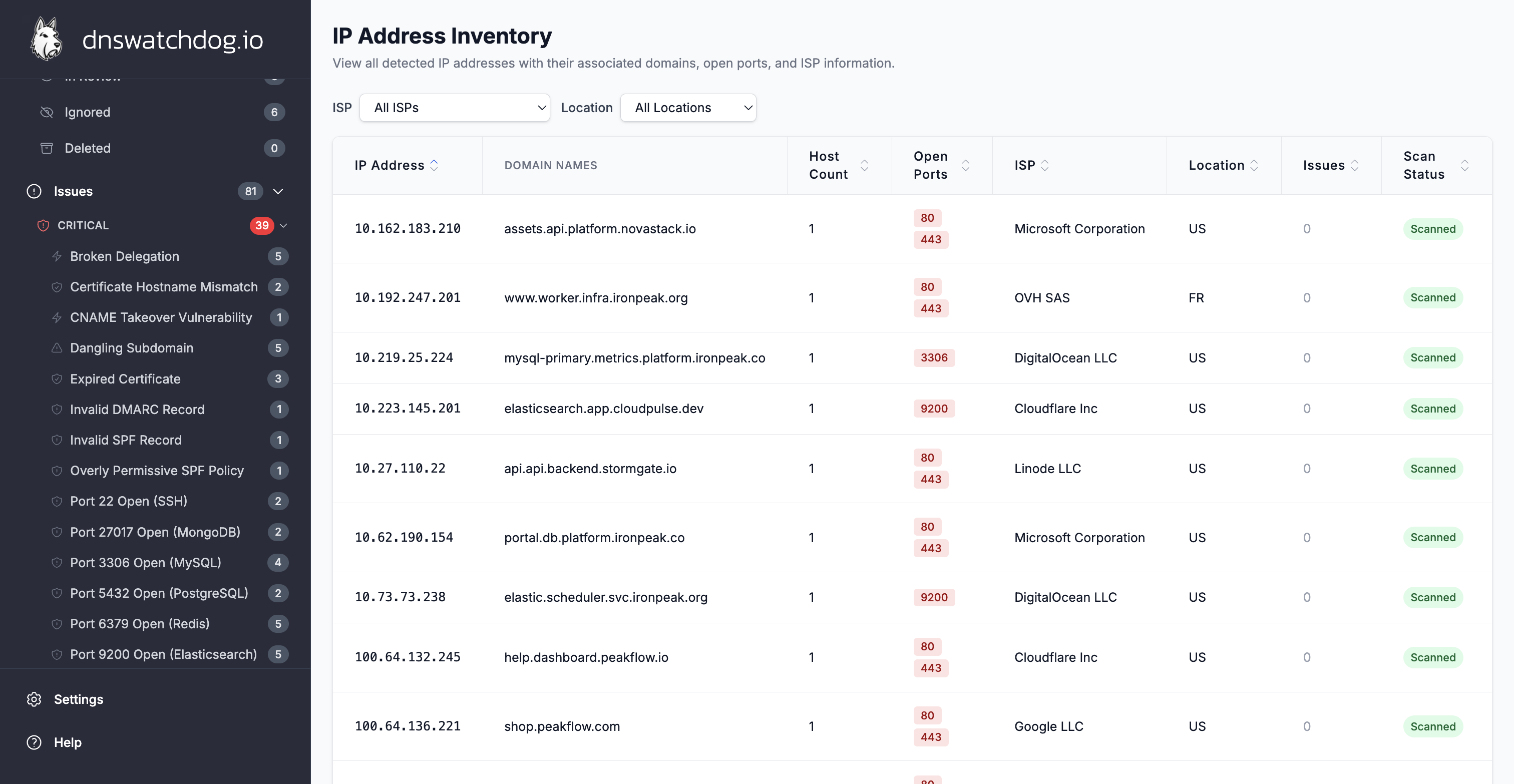The width and height of the screenshot is (1514, 784).
Task: Open the Settings page
Action: [x=78, y=699]
